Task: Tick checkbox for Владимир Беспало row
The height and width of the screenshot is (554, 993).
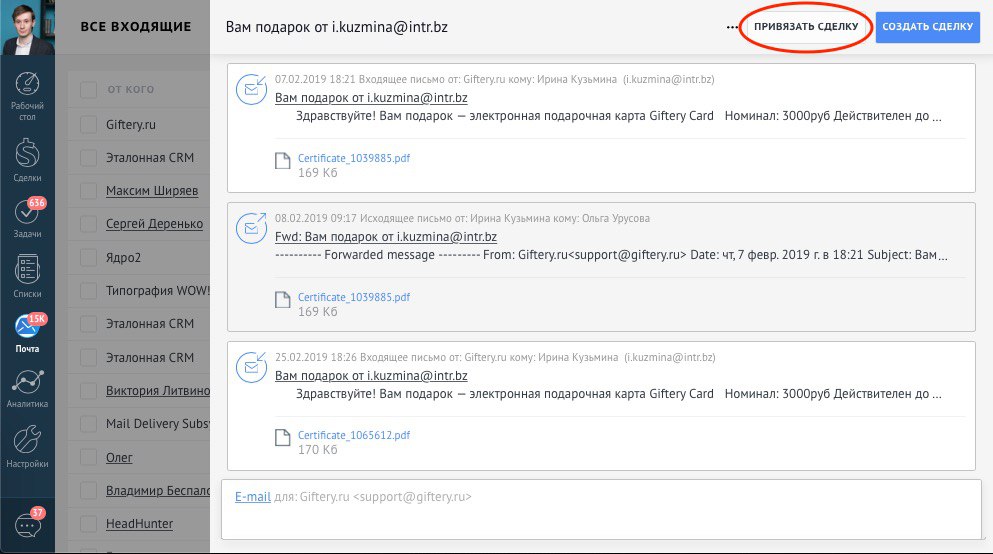Action: (89, 490)
